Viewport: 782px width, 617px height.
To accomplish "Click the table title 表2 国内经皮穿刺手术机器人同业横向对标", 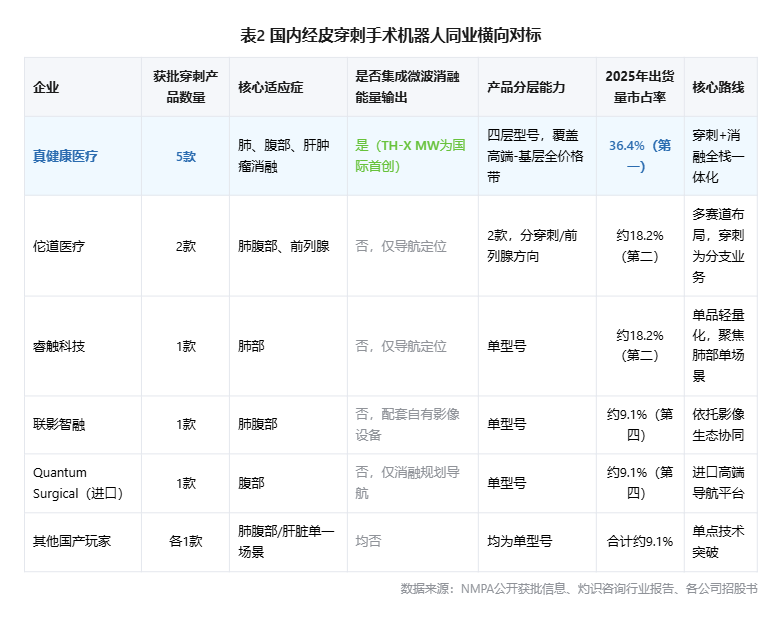I will pos(391,35).
